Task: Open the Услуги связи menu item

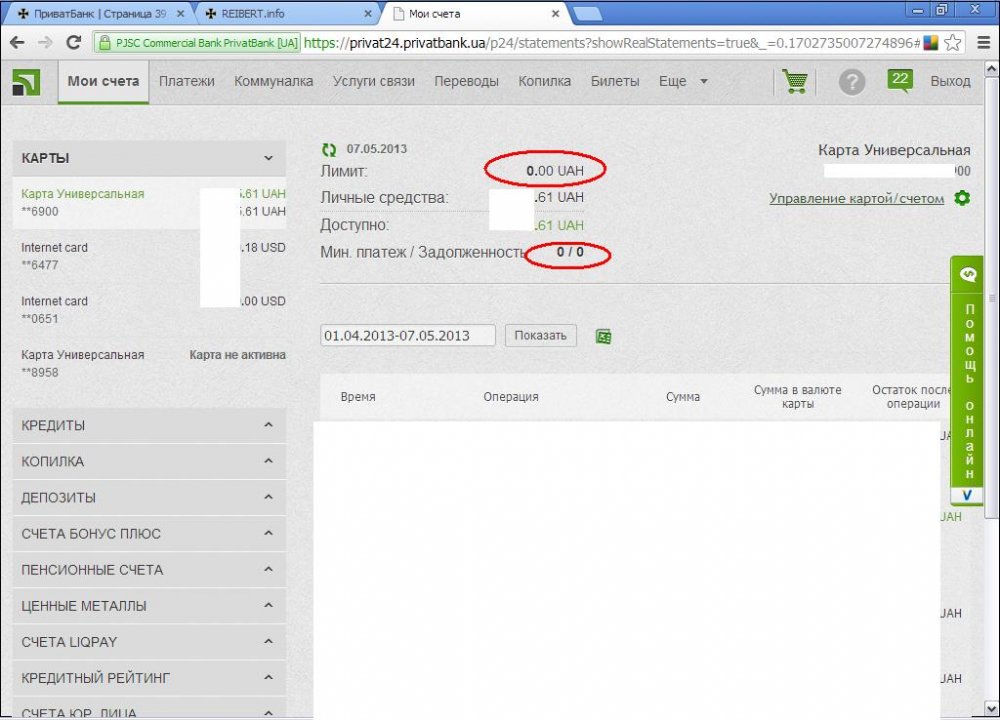Action: [374, 82]
